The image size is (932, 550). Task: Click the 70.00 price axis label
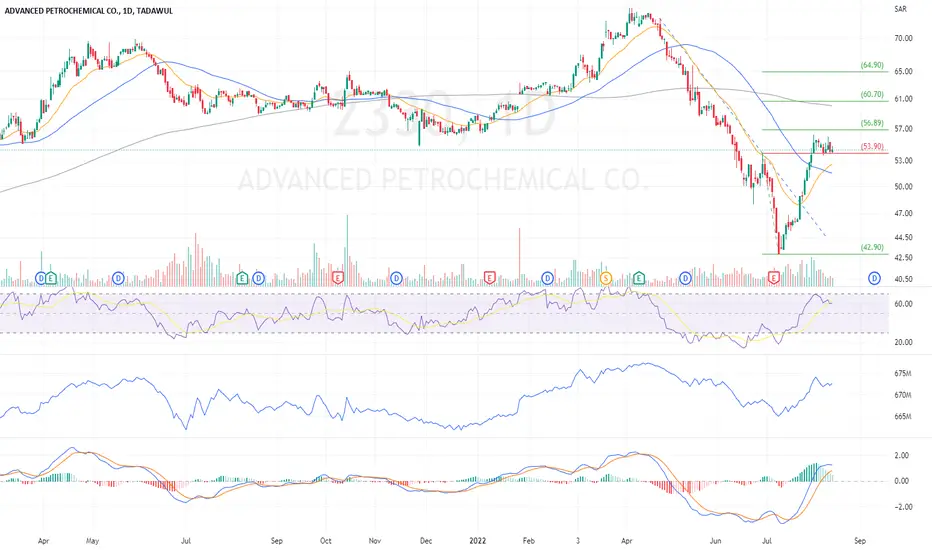click(903, 38)
